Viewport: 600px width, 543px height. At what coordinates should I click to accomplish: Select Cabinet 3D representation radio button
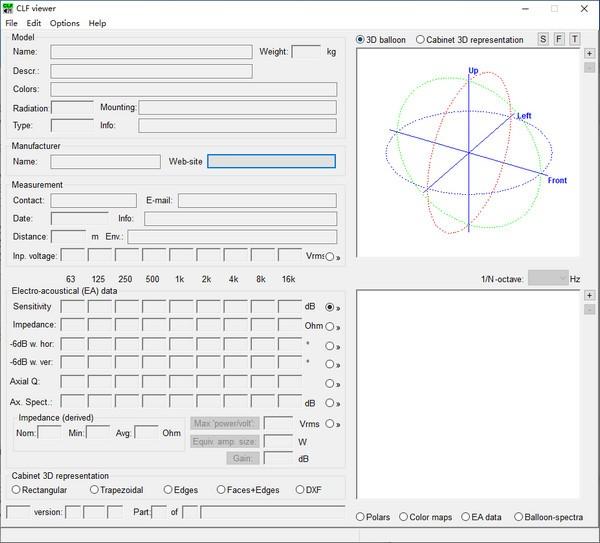[x=421, y=40]
